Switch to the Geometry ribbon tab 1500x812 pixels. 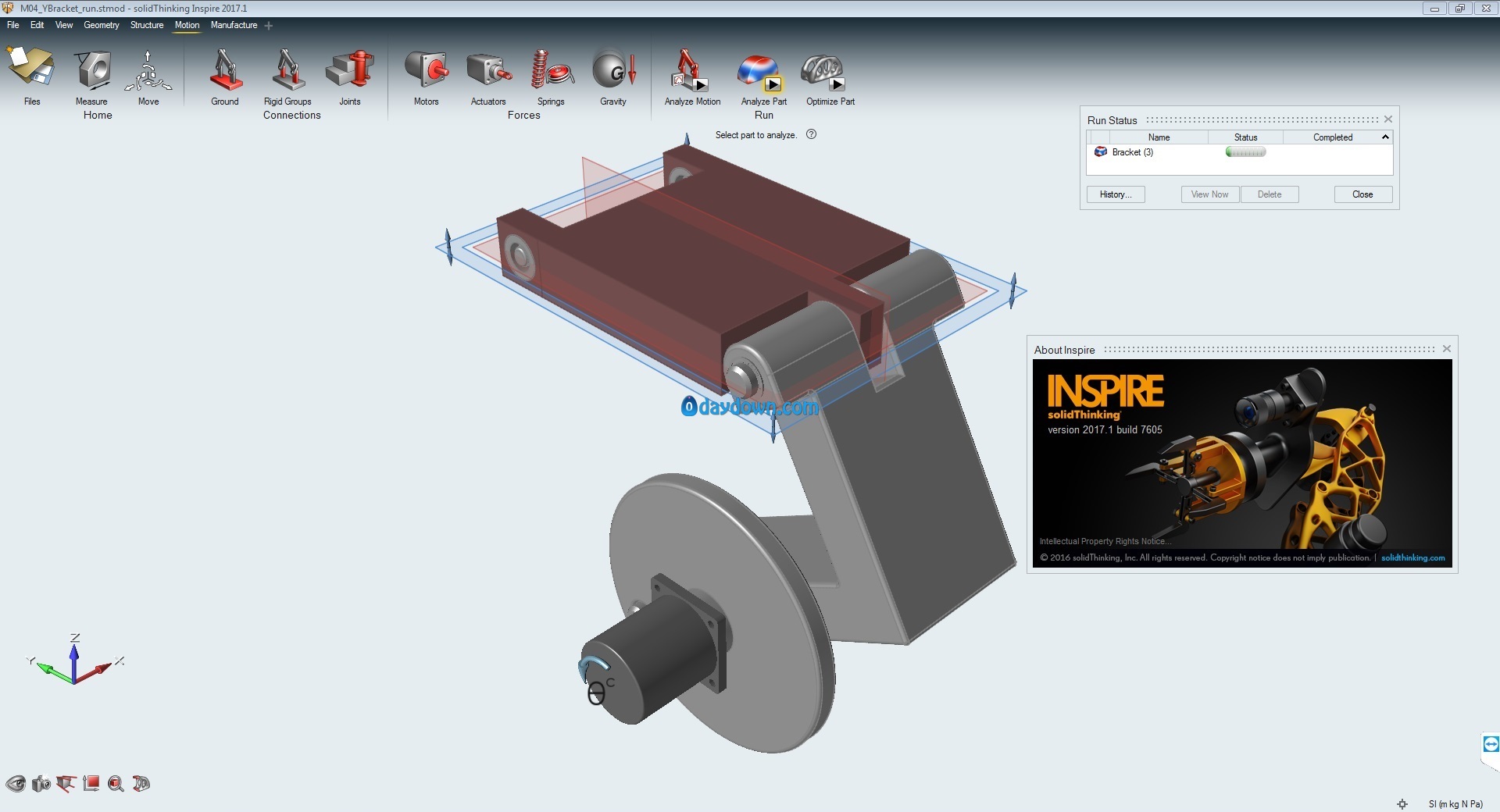tap(102, 25)
